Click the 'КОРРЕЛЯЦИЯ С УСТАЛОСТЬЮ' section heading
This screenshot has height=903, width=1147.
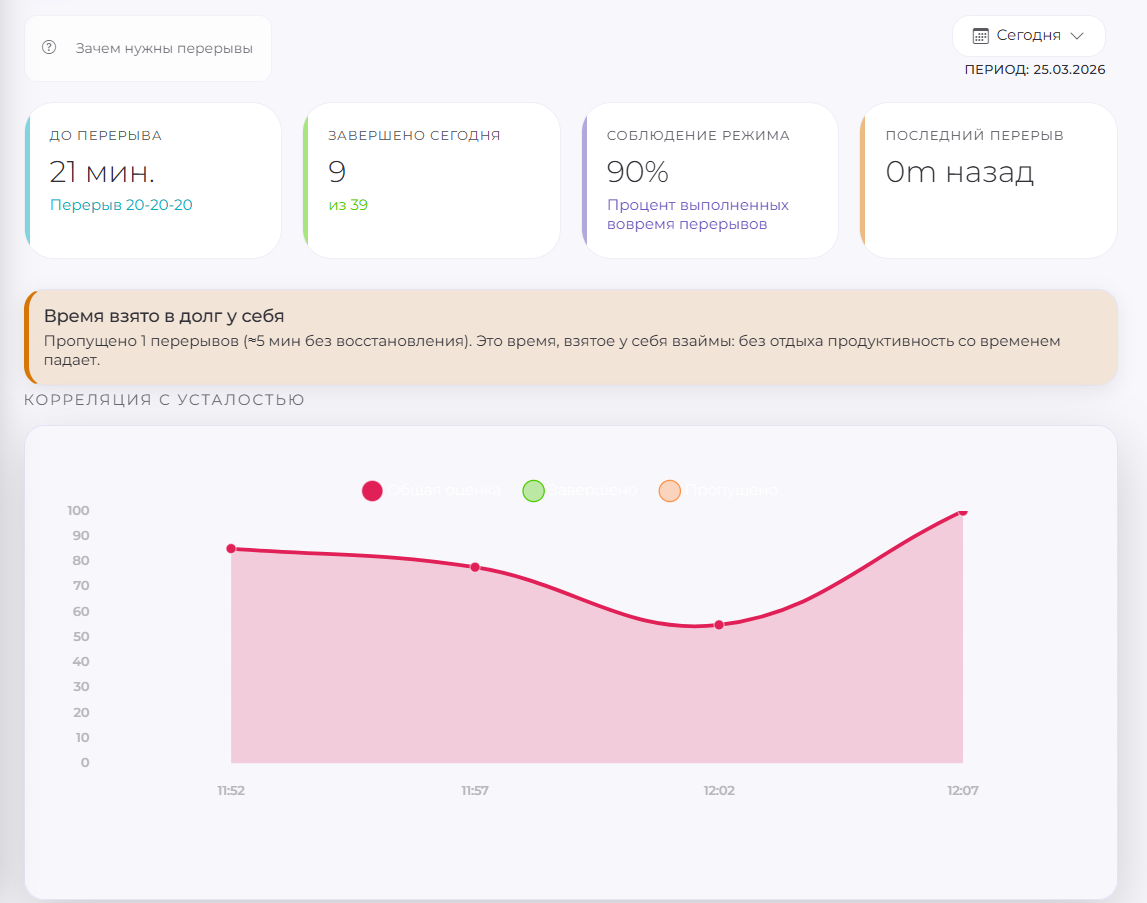tap(165, 400)
